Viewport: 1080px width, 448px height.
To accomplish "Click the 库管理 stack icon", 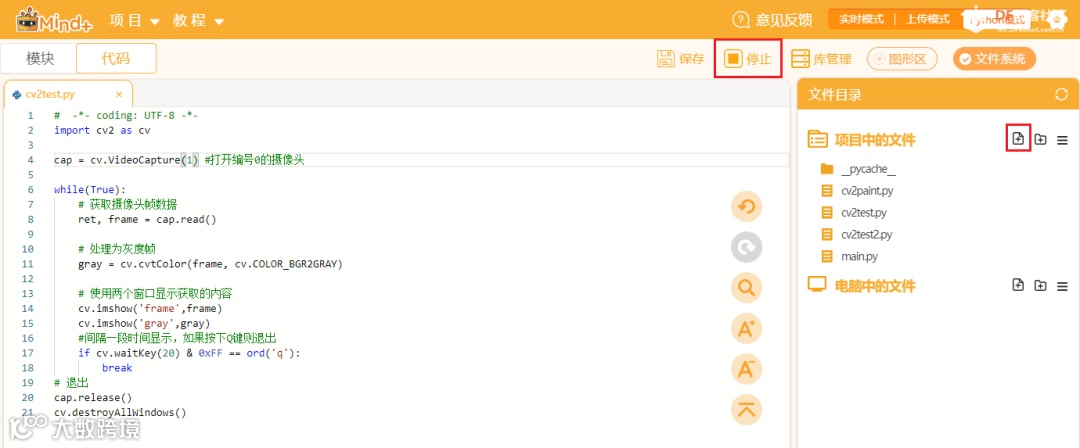I will click(x=800, y=59).
